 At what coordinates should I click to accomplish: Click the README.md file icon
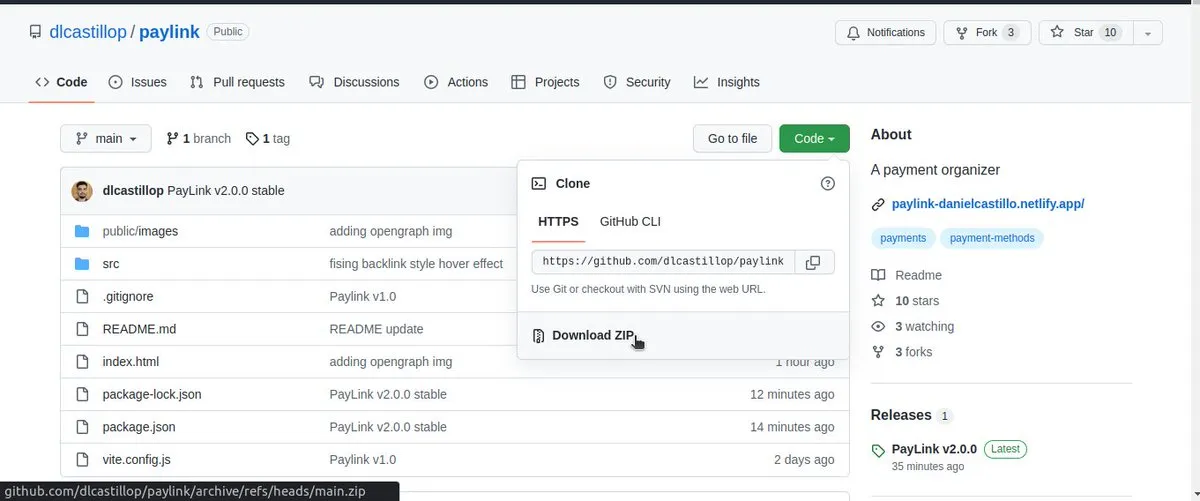point(82,329)
